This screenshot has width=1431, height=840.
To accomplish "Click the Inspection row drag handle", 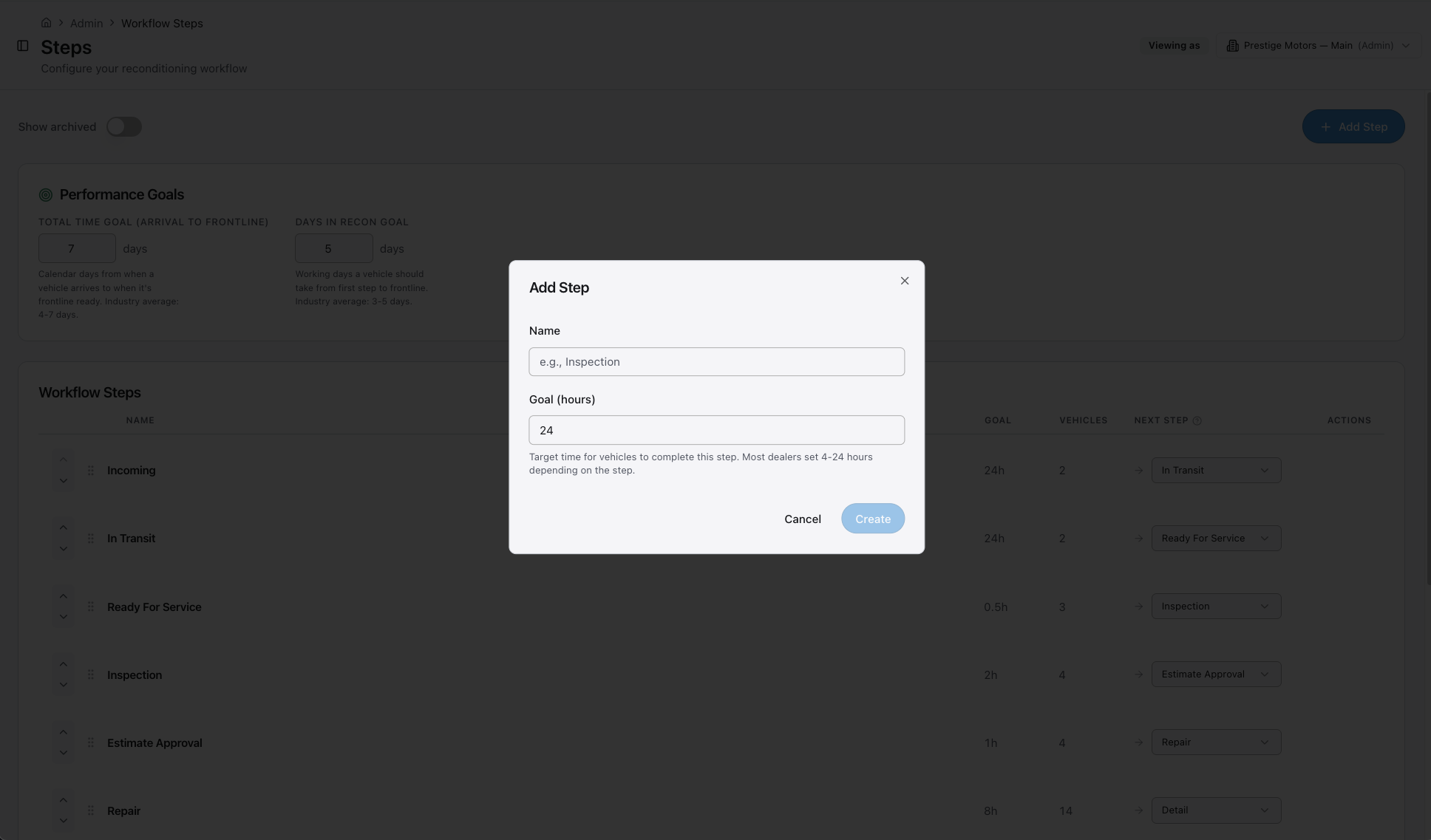I will 91,675.
